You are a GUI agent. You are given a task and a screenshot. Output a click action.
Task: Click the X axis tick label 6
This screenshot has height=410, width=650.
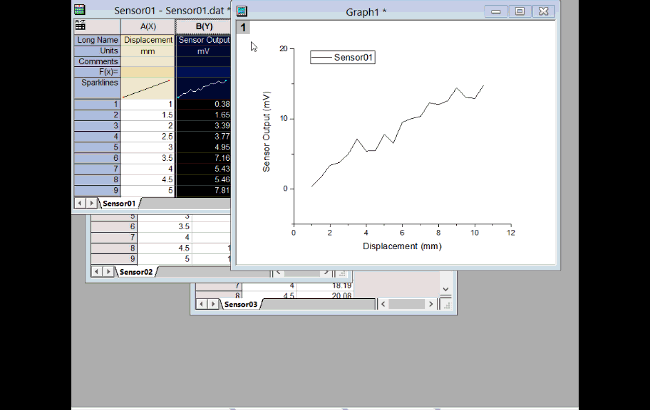pyautogui.click(x=402, y=233)
